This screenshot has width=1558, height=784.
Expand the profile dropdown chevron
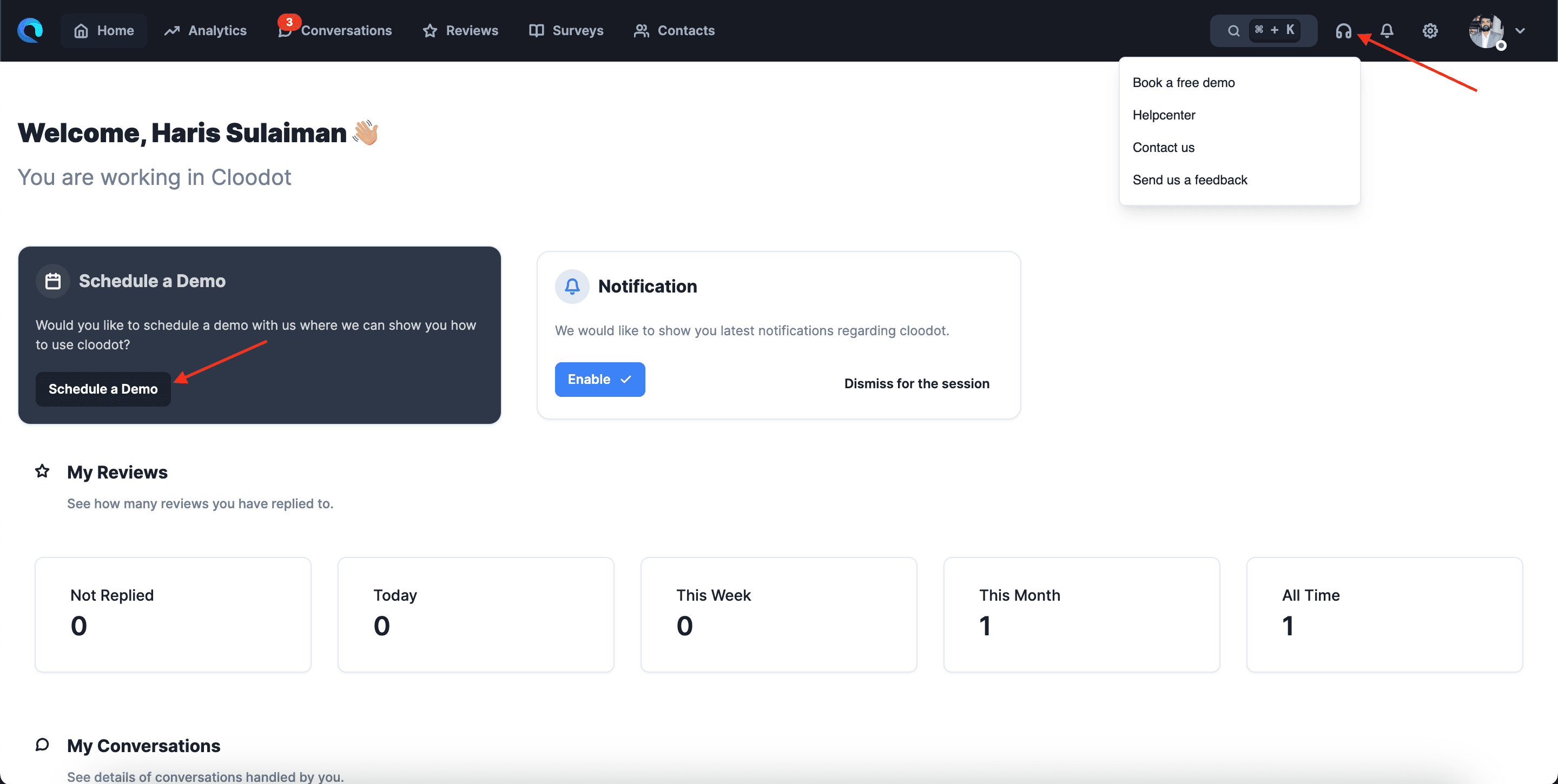click(1521, 31)
